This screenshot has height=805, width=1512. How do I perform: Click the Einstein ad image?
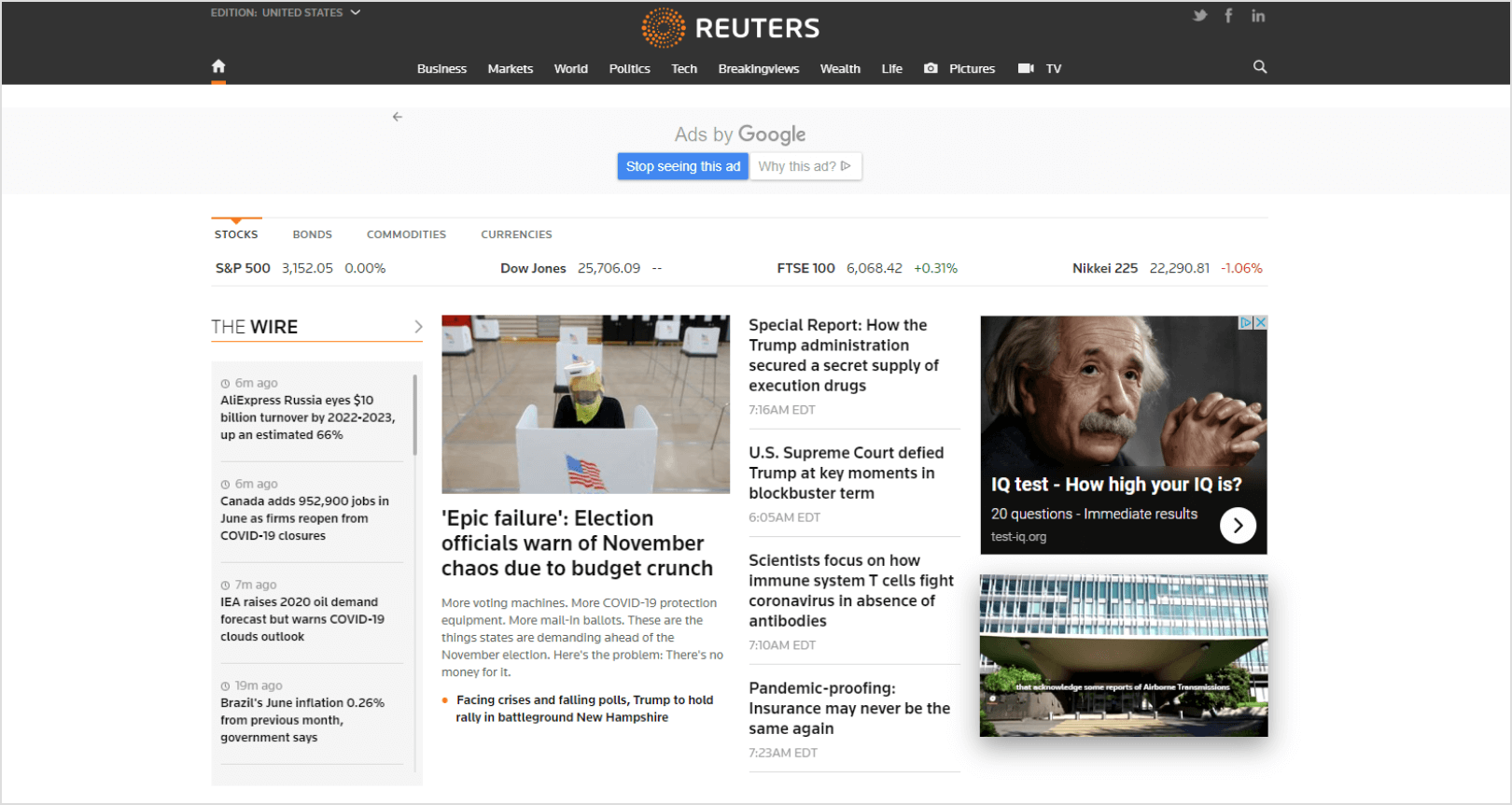[x=1124, y=392]
